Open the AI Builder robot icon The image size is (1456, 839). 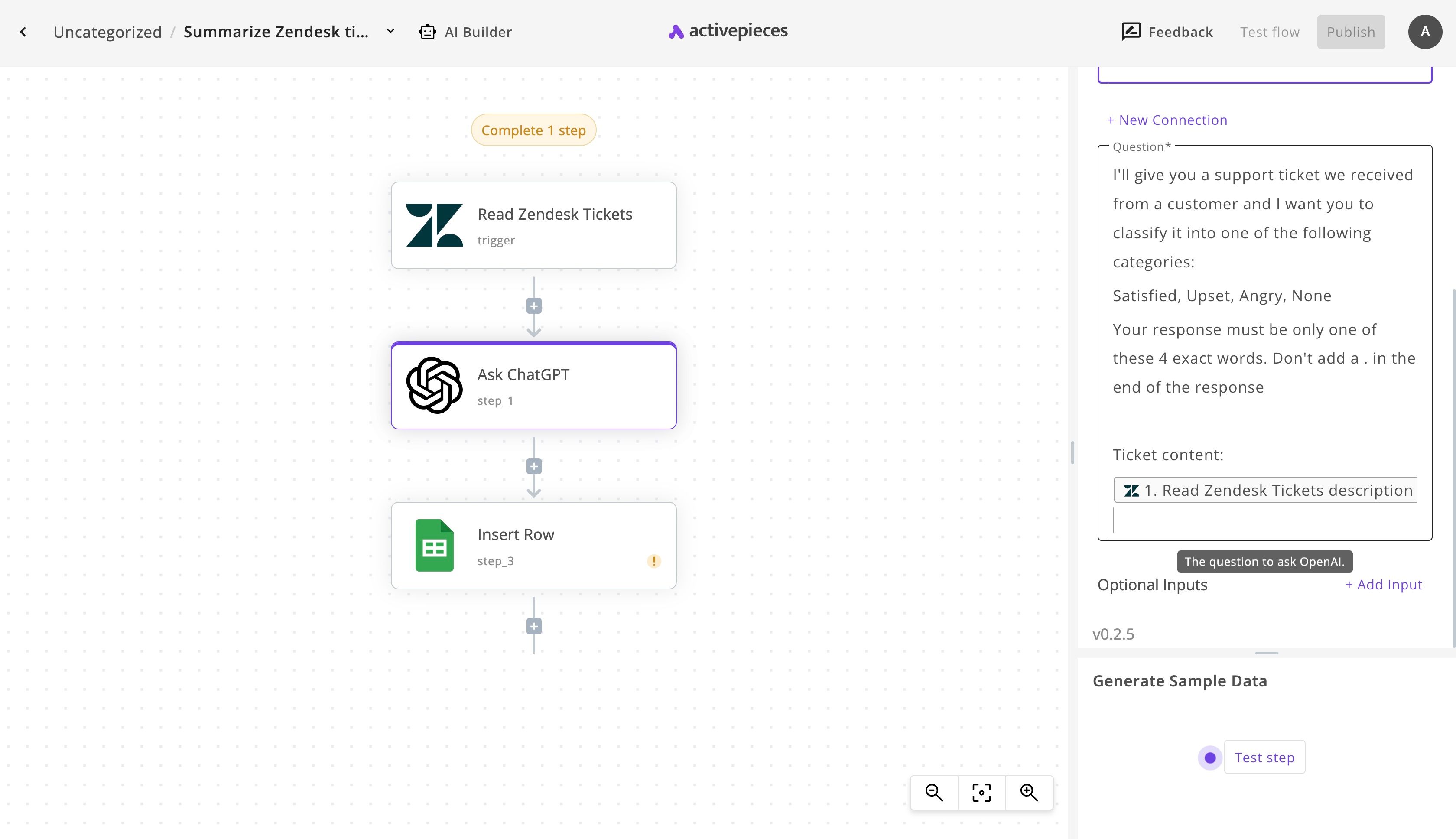coord(428,32)
